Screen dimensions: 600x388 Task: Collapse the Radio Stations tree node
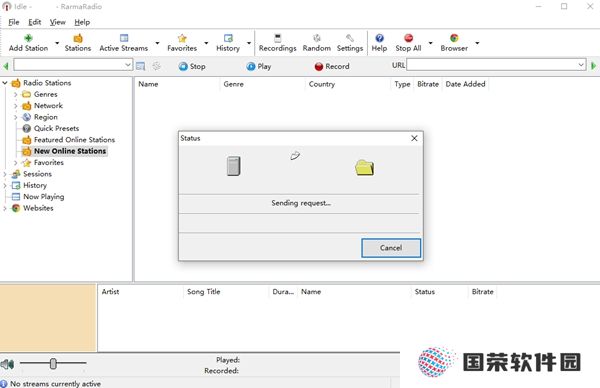click(x=5, y=83)
